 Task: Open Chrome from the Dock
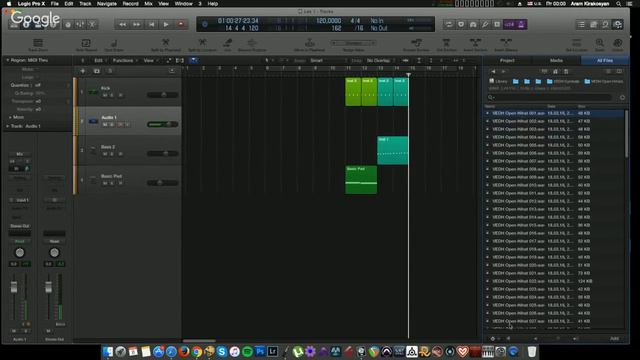197,351
